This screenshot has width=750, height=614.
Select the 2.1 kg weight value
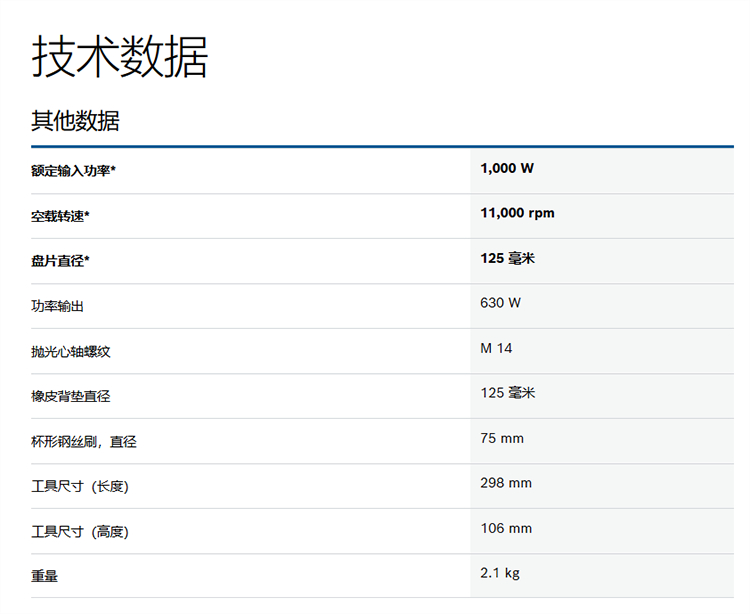click(x=500, y=573)
